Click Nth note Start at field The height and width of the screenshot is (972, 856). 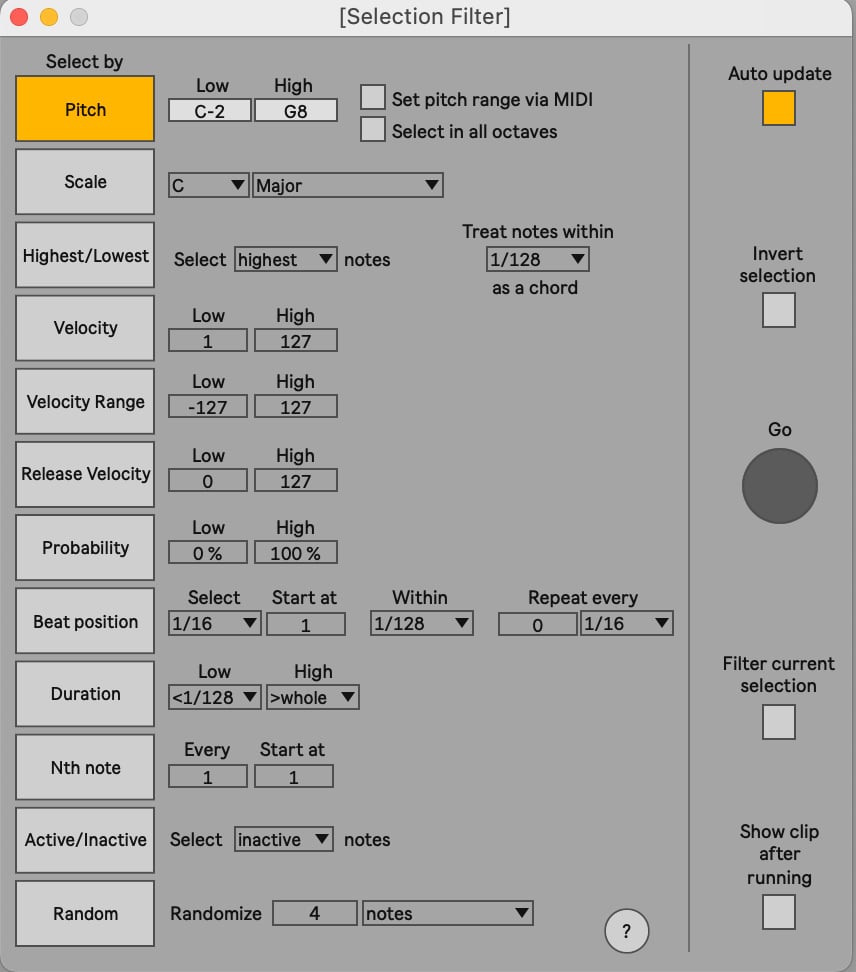[x=294, y=776]
